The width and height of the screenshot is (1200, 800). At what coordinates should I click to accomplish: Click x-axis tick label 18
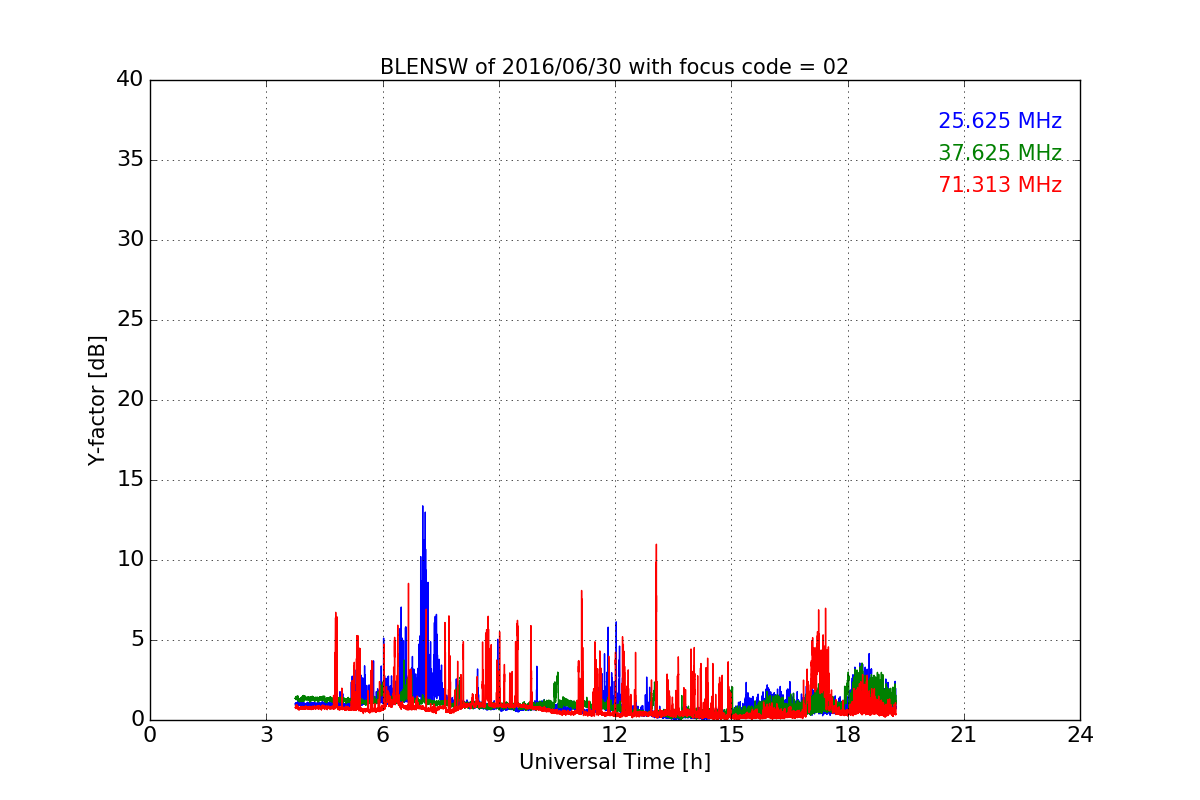848,735
